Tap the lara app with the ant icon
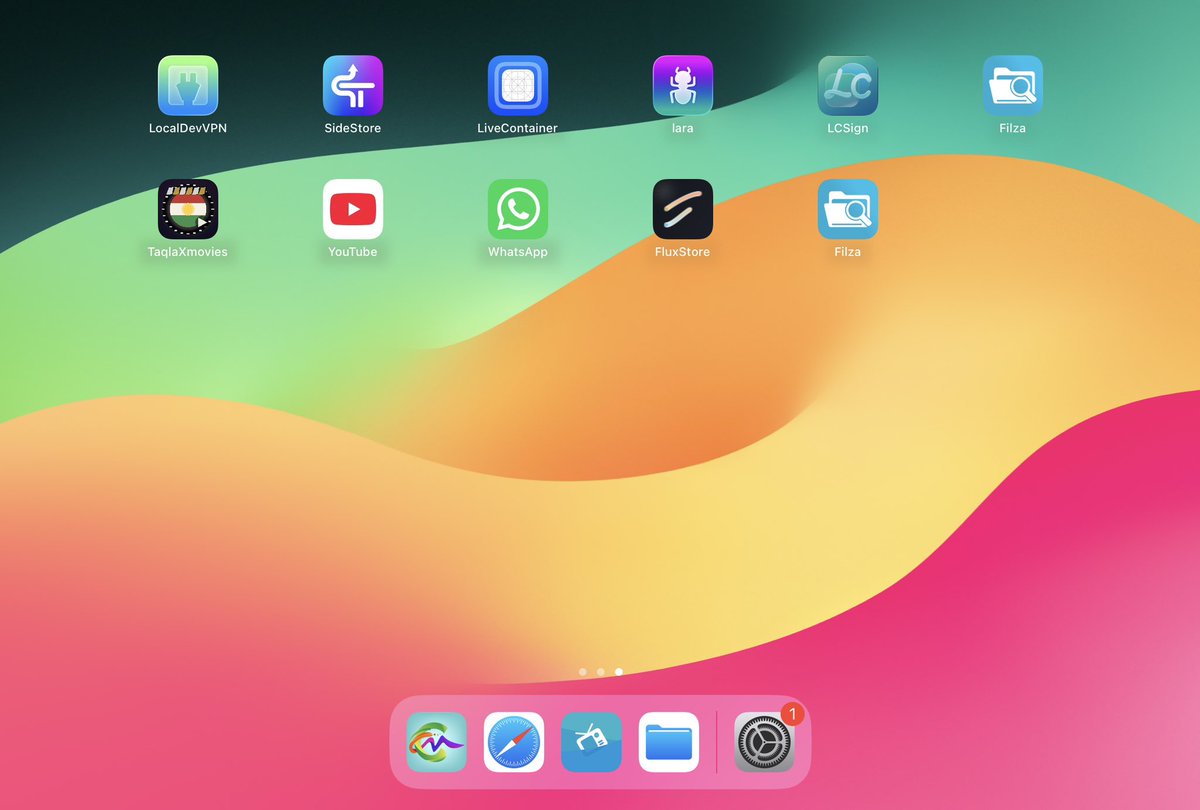Image resolution: width=1200 pixels, height=810 pixels. [683, 85]
